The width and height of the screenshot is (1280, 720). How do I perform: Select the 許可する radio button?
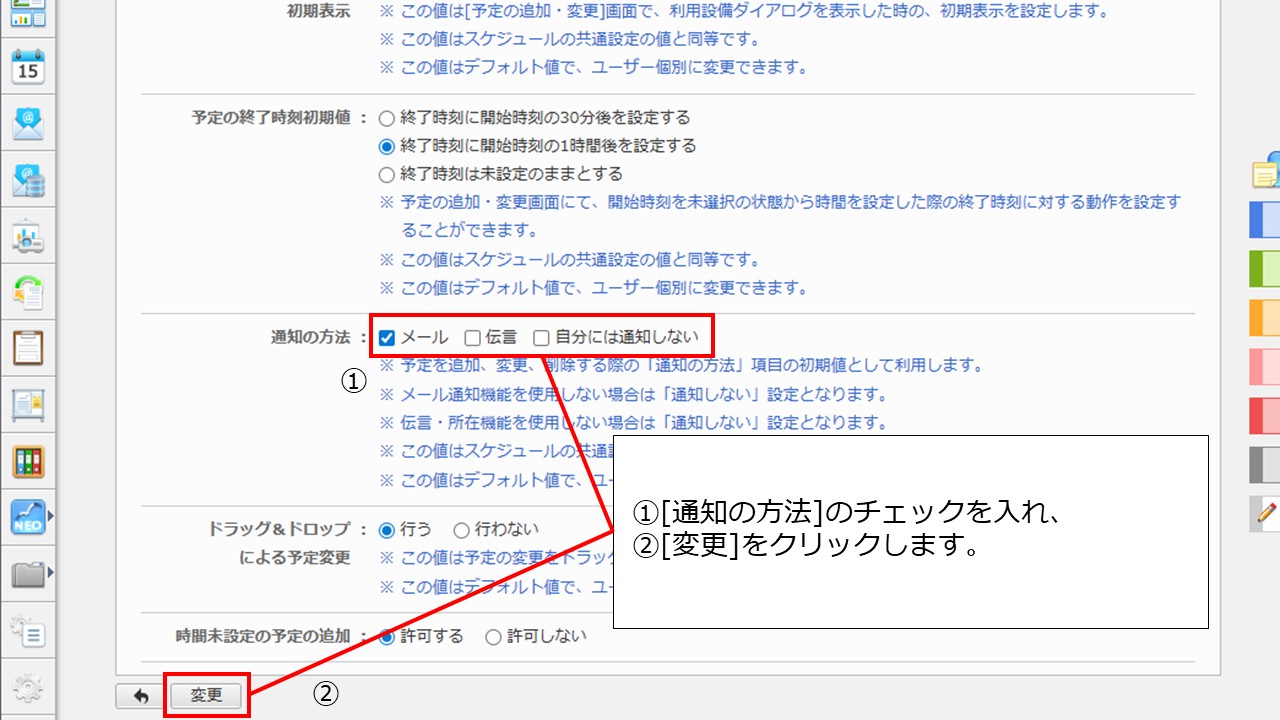tap(387, 637)
